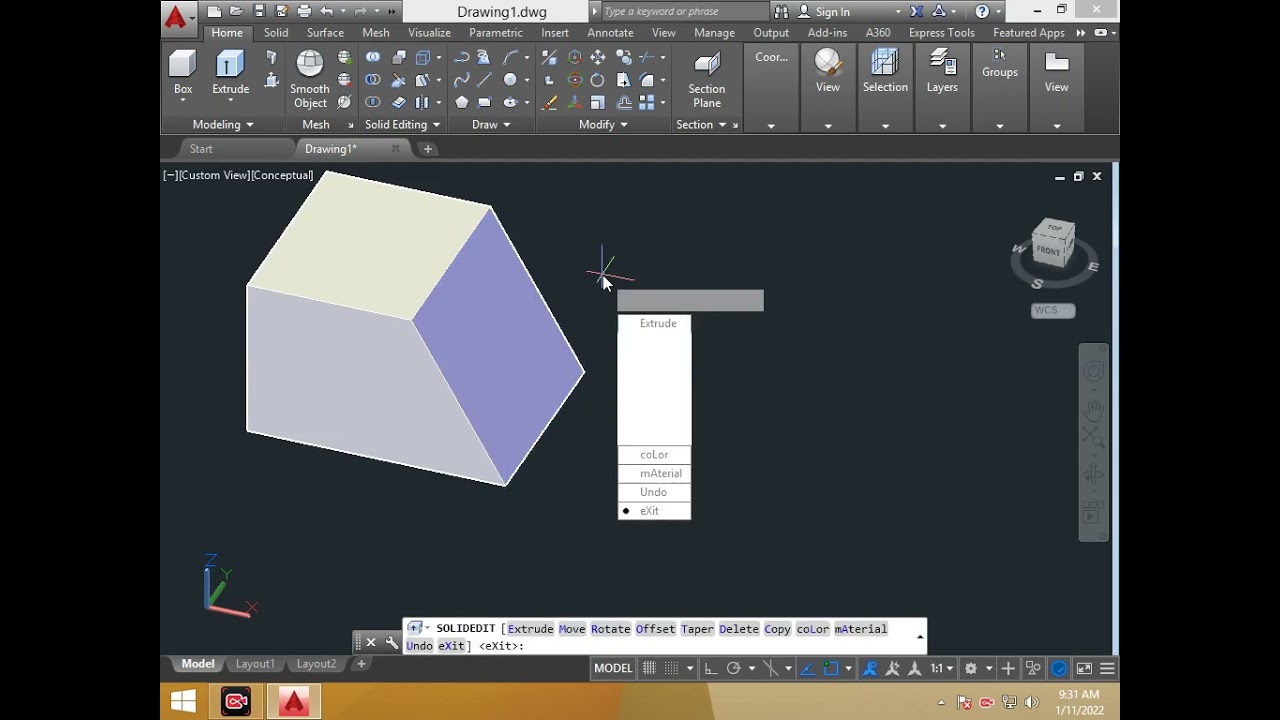Click the Smooth Object mesh tool
This screenshot has width=1280, height=720.
pos(310,79)
